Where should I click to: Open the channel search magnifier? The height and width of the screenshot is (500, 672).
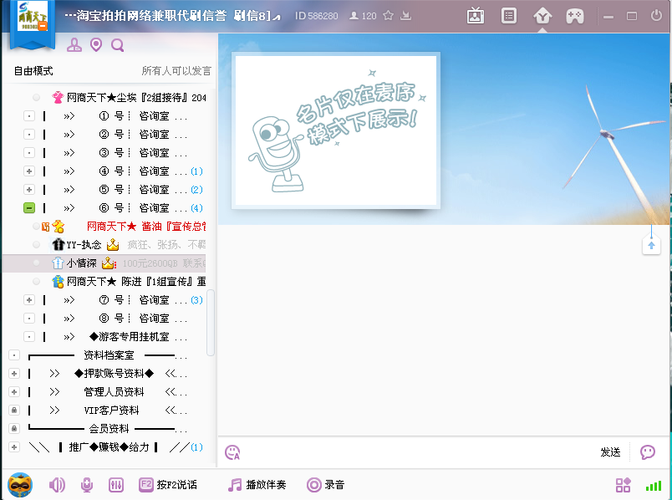pos(117,45)
